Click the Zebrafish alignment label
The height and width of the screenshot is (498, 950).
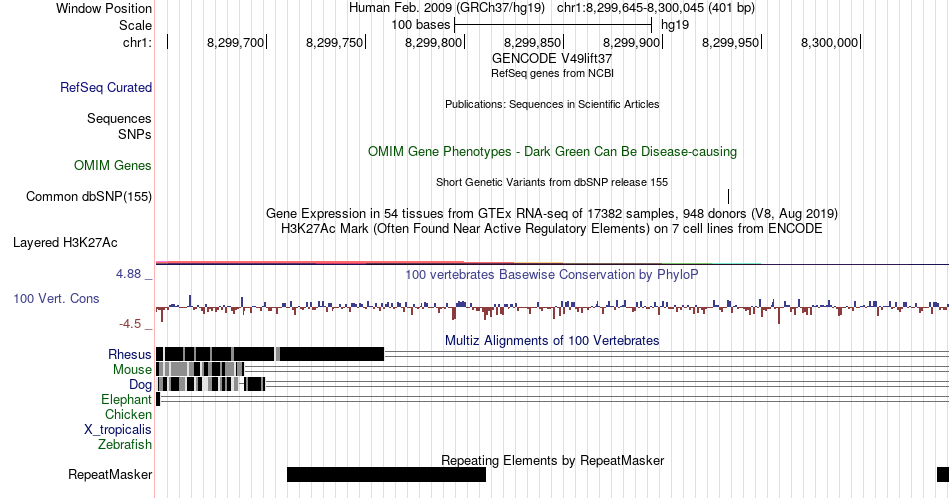pos(125,445)
